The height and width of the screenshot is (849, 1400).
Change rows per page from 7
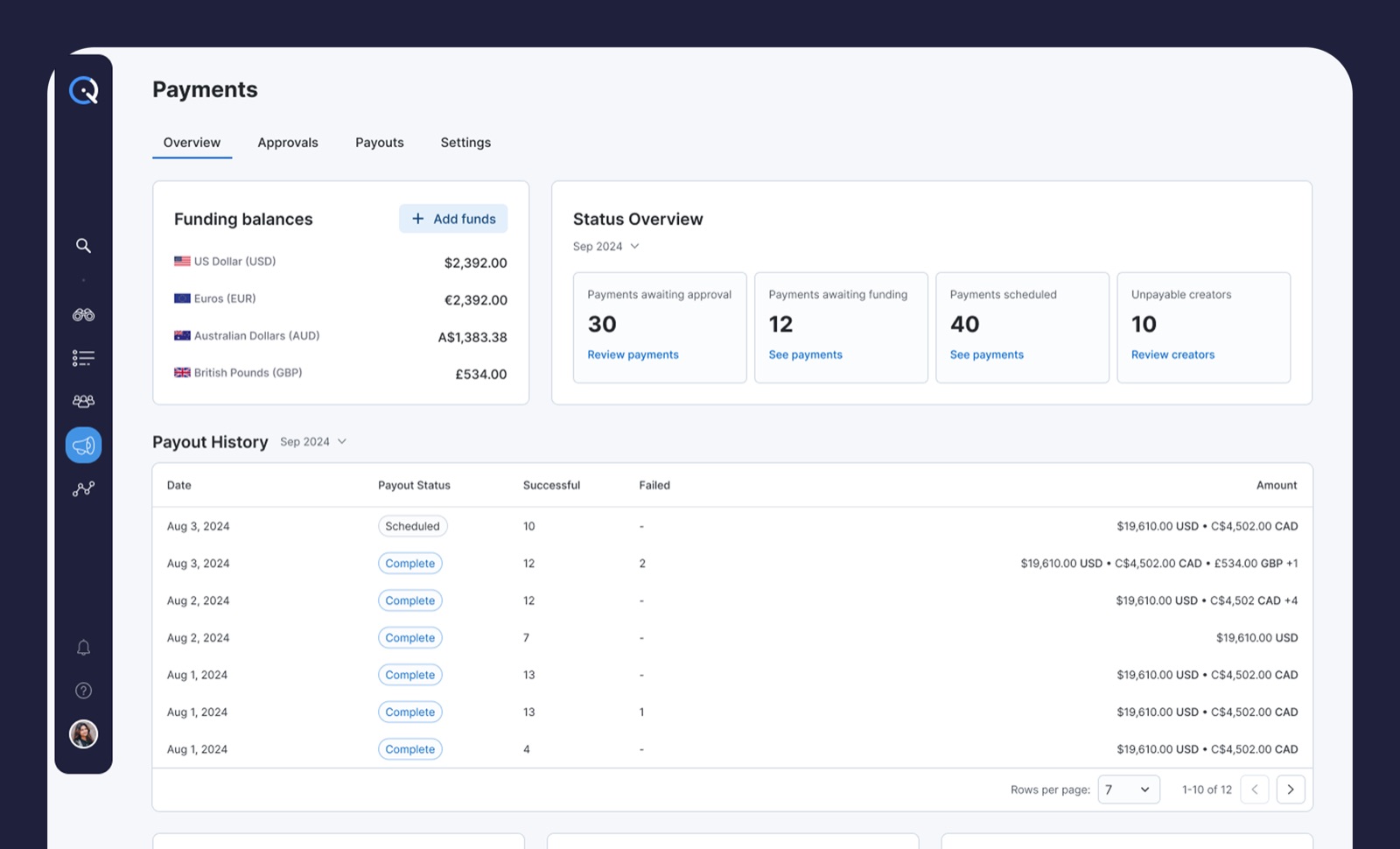click(x=1129, y=789)
